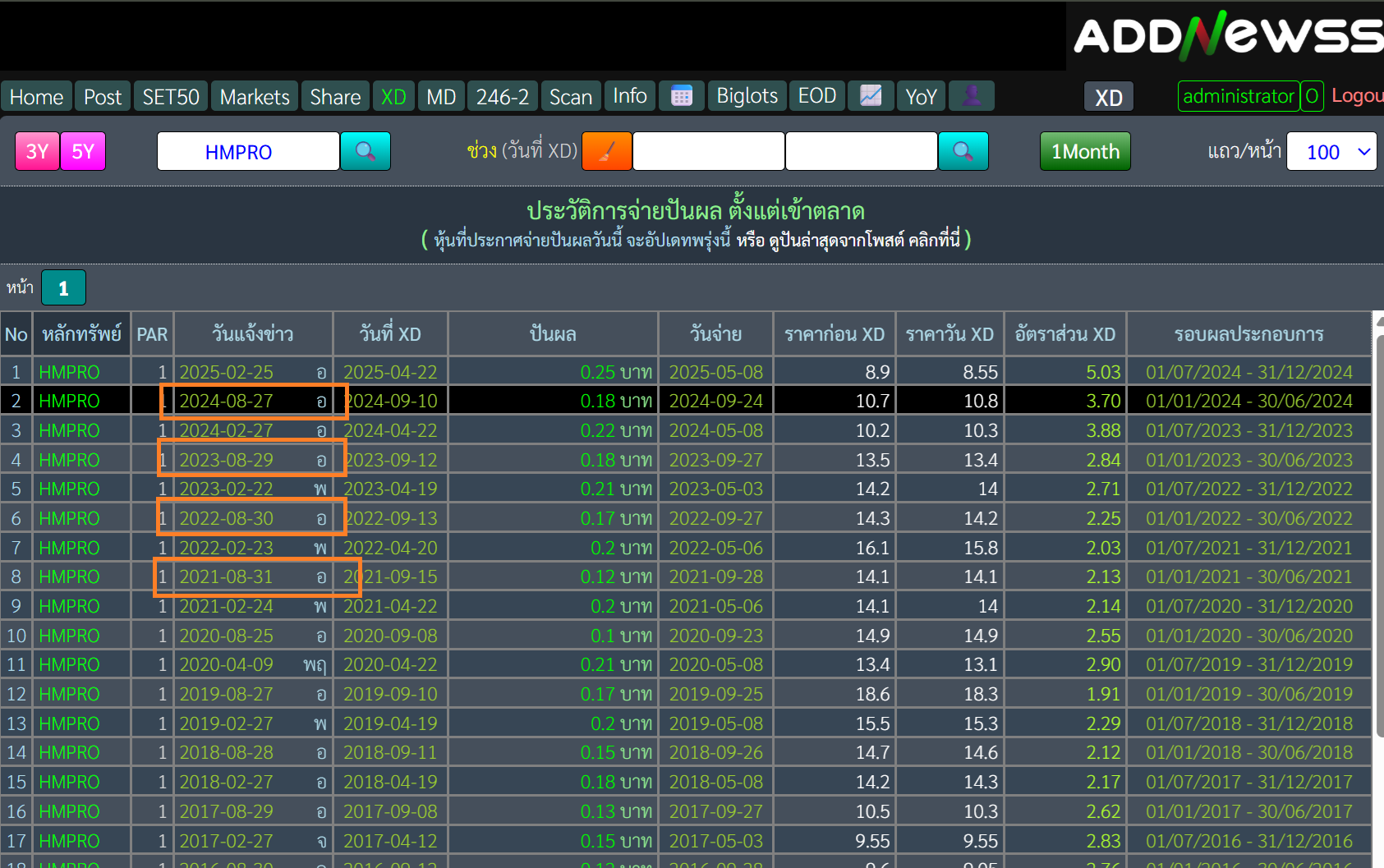1384x868 pixels.
Task: Go to the SET50 menu
Action: [171, 97]
